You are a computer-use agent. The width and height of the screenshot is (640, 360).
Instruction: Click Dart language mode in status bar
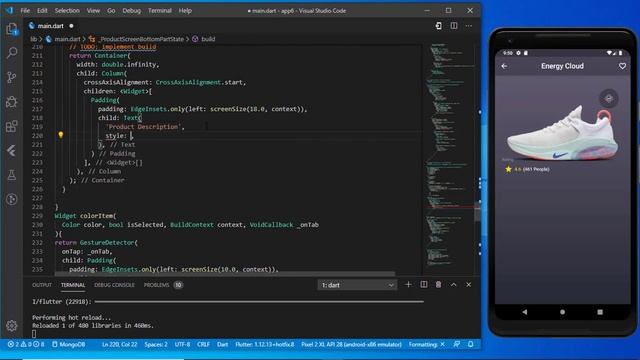pyautogui.click(x=222, y=344)
